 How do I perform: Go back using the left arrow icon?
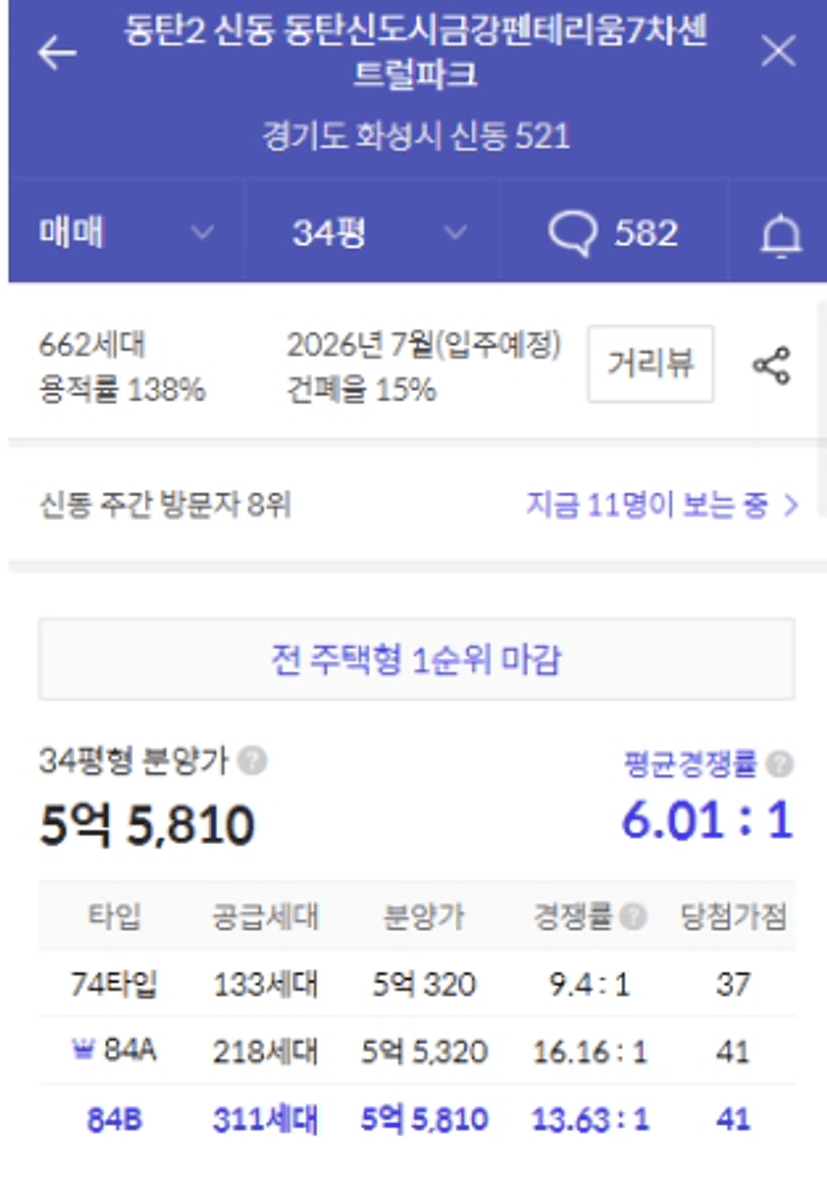pyautogui.click(x=57, y=53)
